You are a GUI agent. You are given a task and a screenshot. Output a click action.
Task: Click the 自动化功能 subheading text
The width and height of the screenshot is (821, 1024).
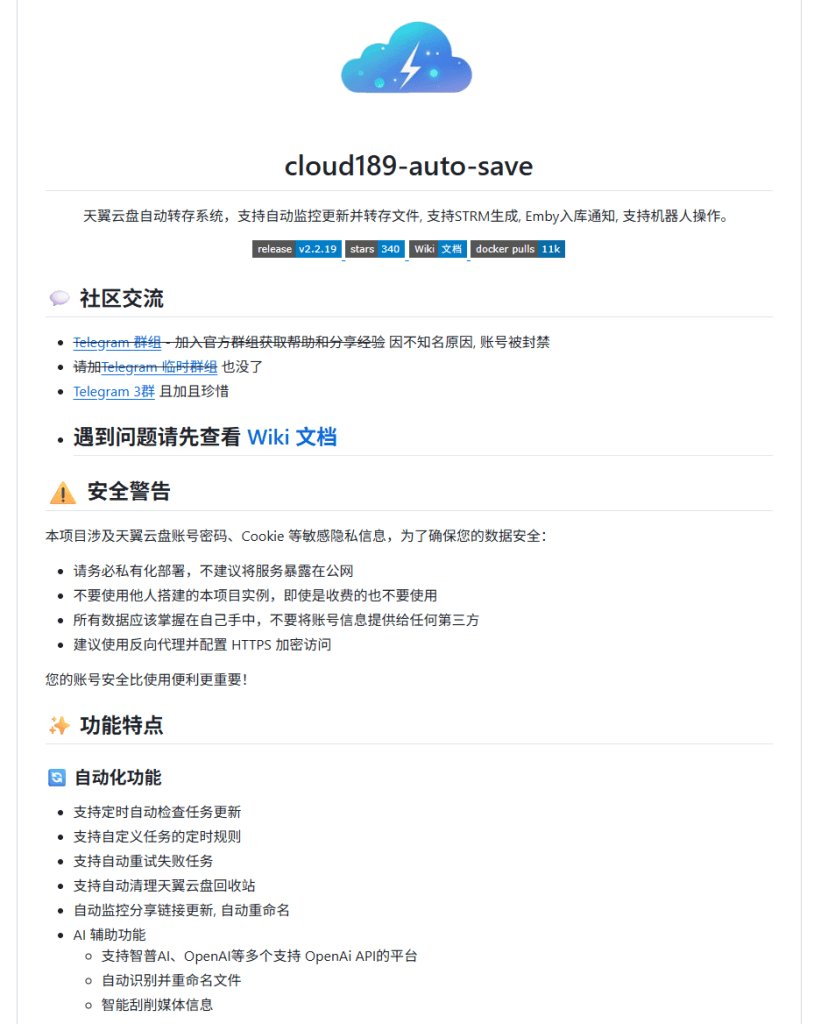pos(118,777)
